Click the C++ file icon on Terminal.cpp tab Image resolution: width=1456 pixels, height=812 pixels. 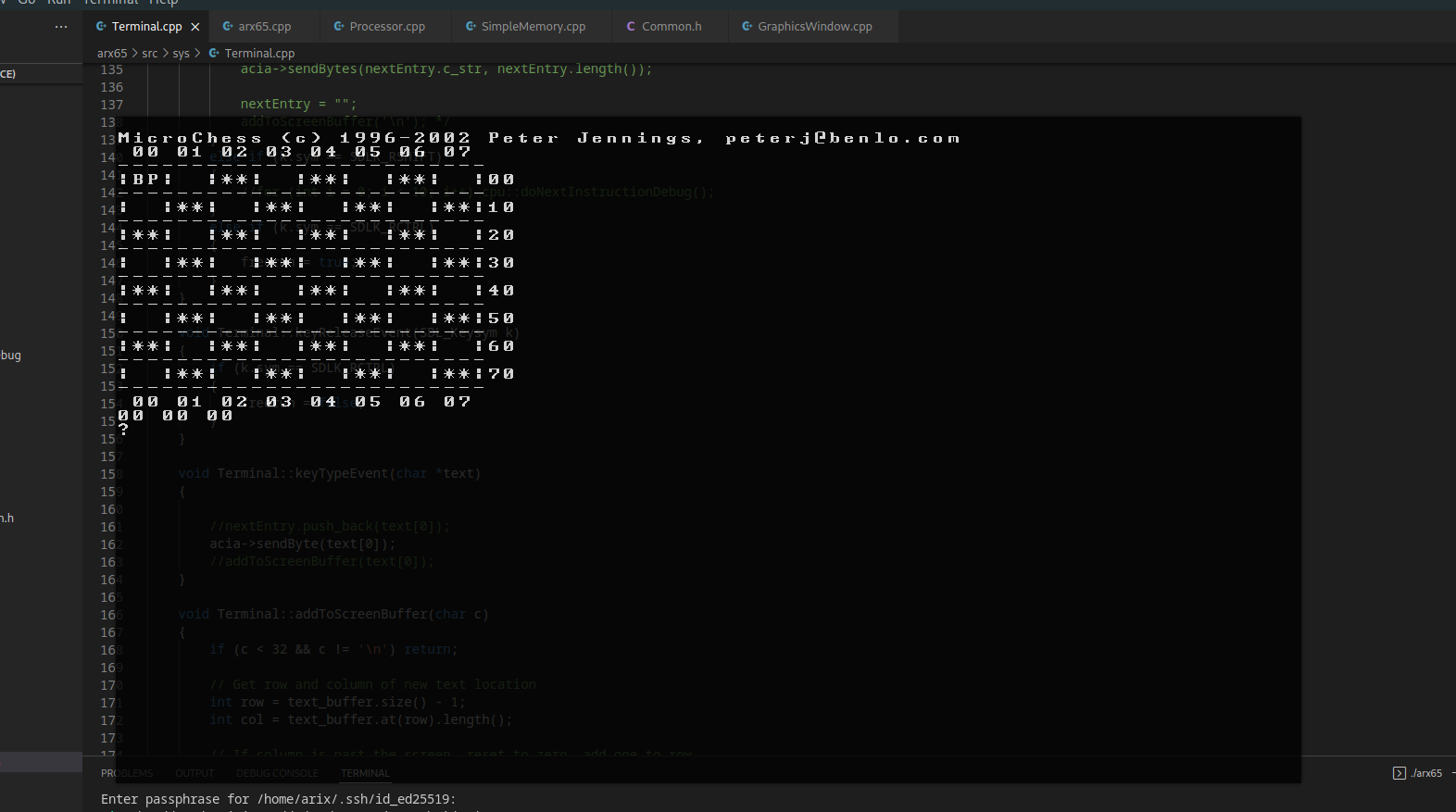(101, 27)
